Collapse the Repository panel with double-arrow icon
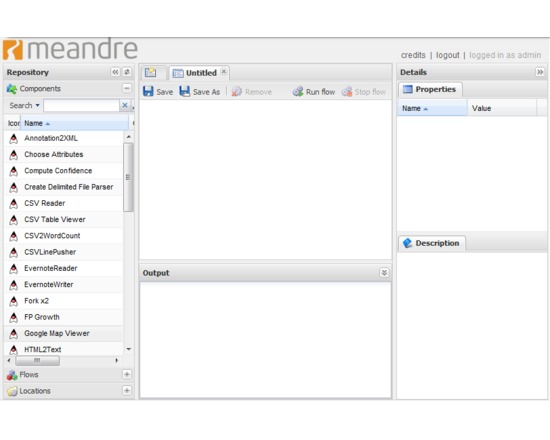This screenshot has width=550, height=440. point(115,72)
